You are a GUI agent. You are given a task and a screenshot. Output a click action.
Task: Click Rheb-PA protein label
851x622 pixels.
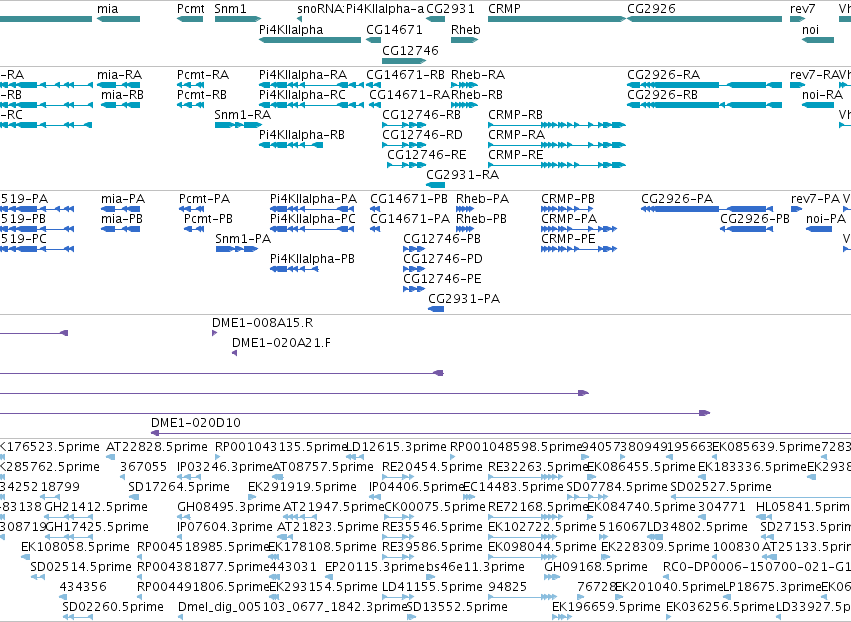482,199
